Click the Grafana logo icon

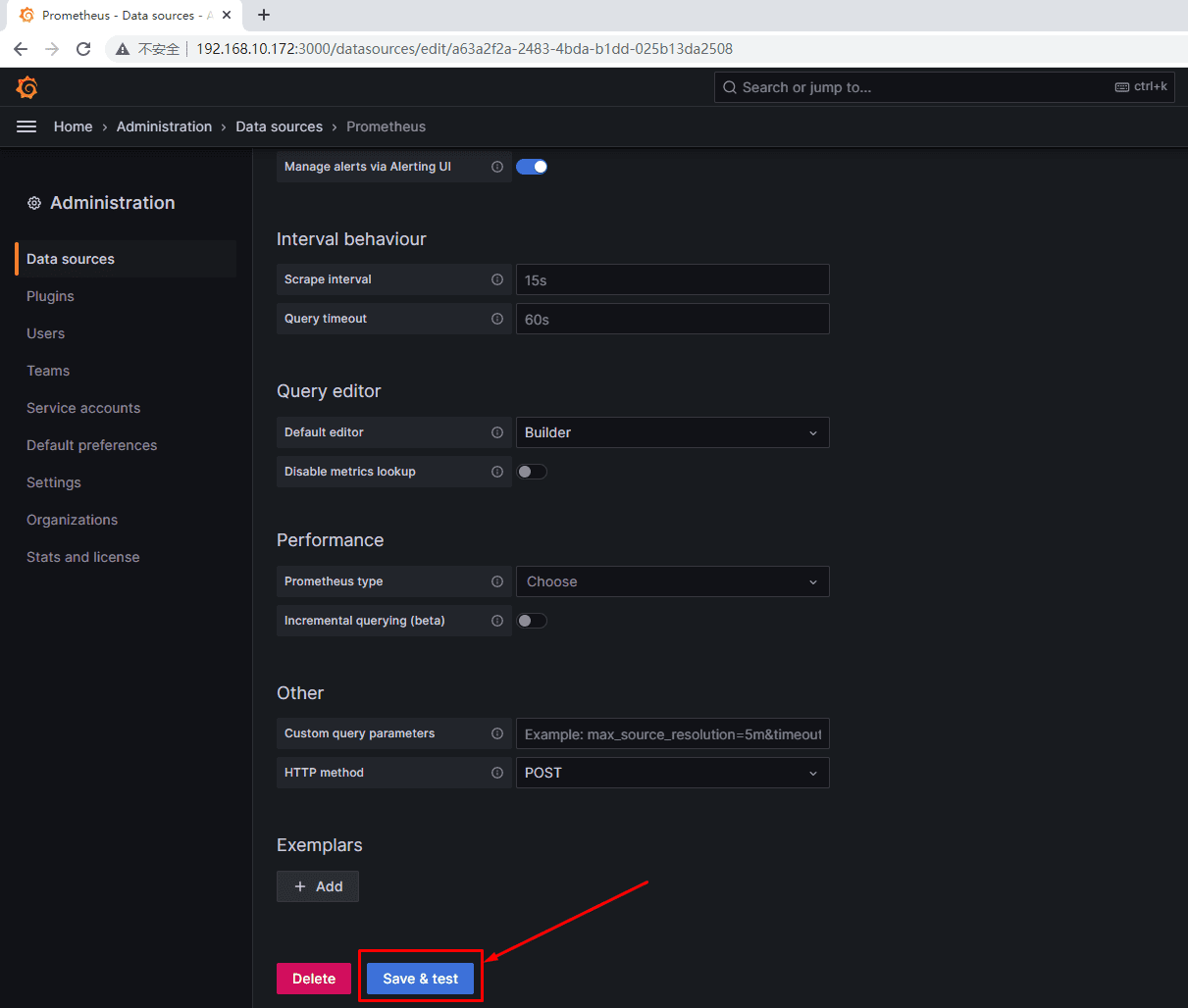coord(27,87)
